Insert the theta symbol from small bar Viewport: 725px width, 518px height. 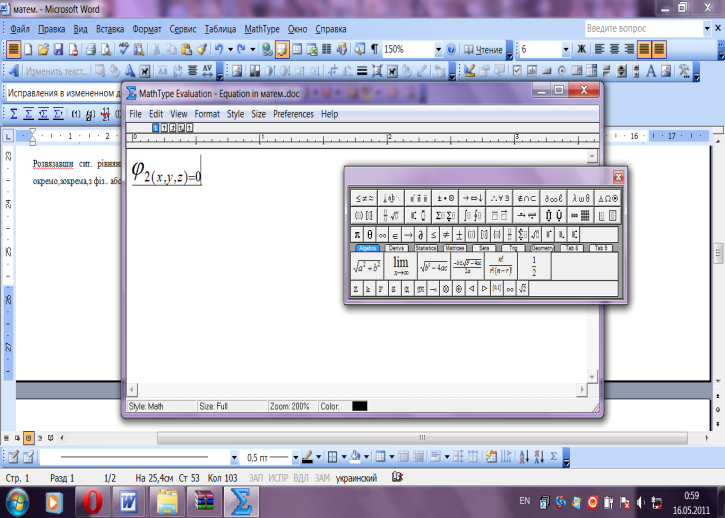click(369, 234)
